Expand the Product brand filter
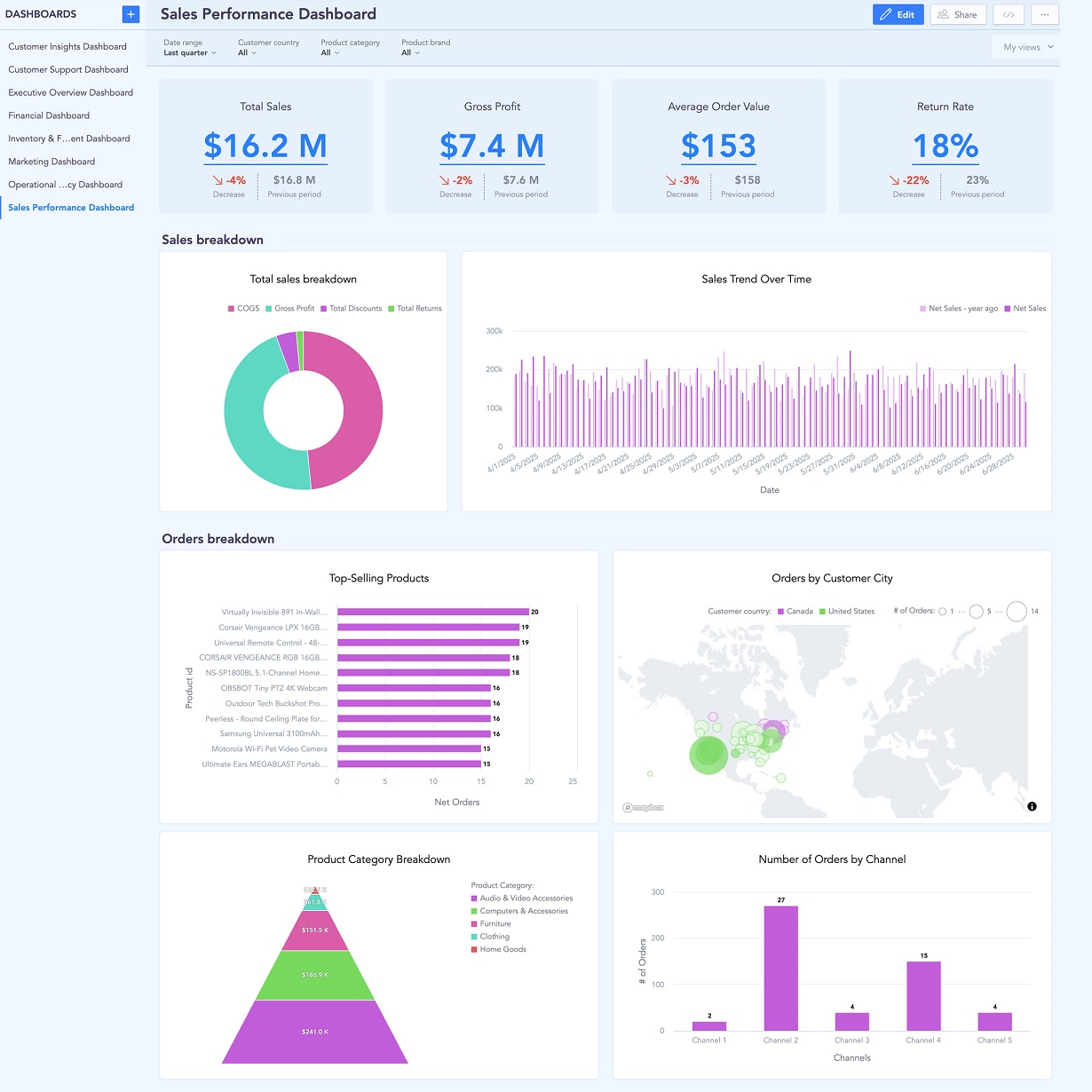The image size is (1092, 1092). 410,52
